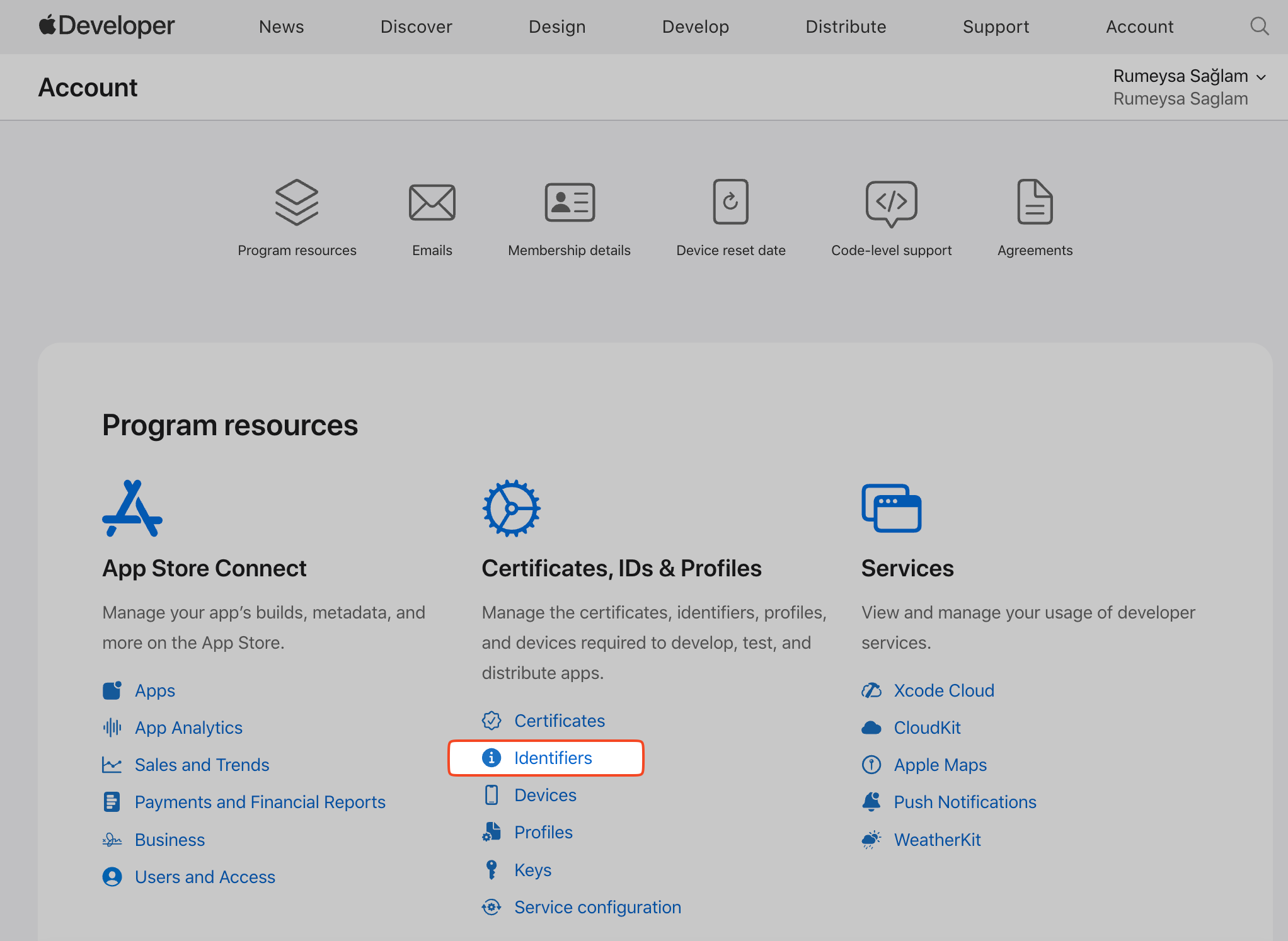This screenshot has height=941, width=1288.
Task: Click the App Store Connect logo icon
Action: (132, 508)
